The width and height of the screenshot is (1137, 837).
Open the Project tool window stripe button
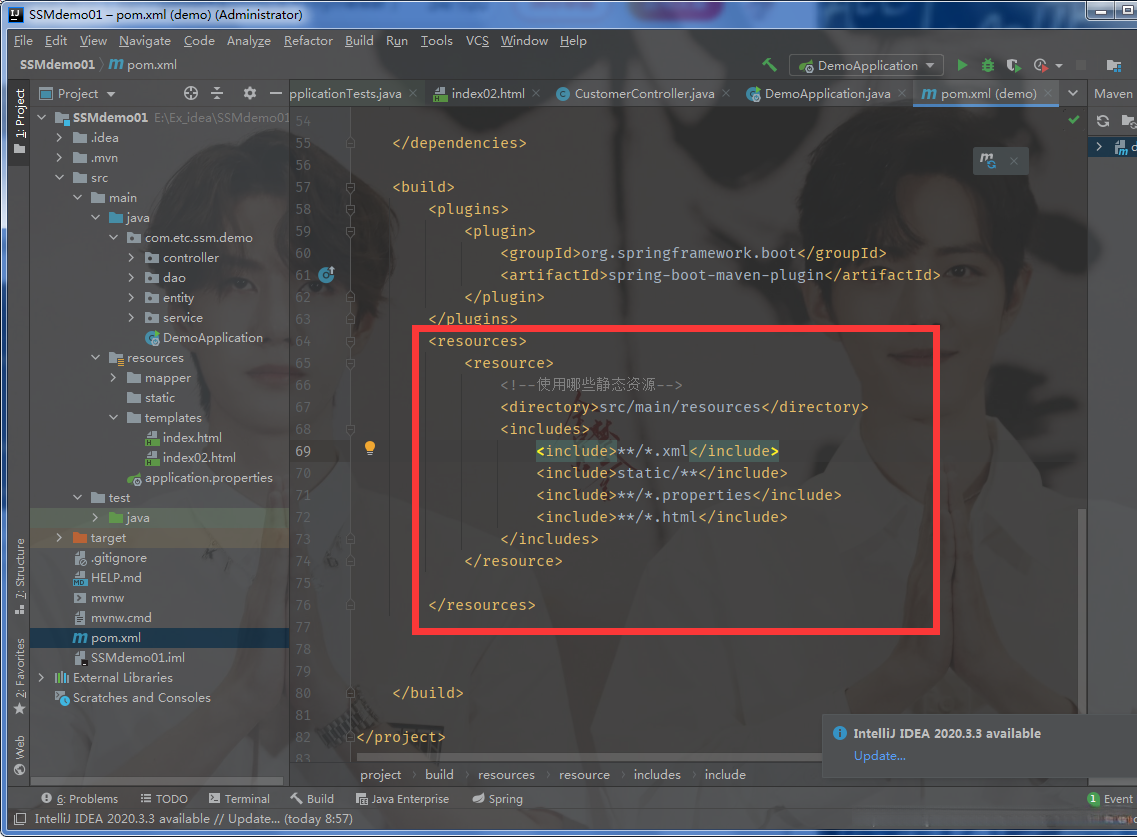point(20,120)
